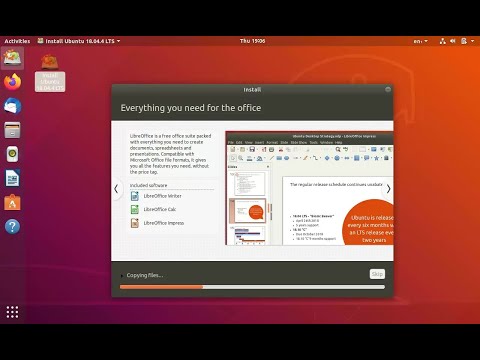Select the Install Ubuntu 18.04.4 LTS desktop icon
Image resolution: width=480 pixels, height=360 pixels.
[x=50, y=73]
